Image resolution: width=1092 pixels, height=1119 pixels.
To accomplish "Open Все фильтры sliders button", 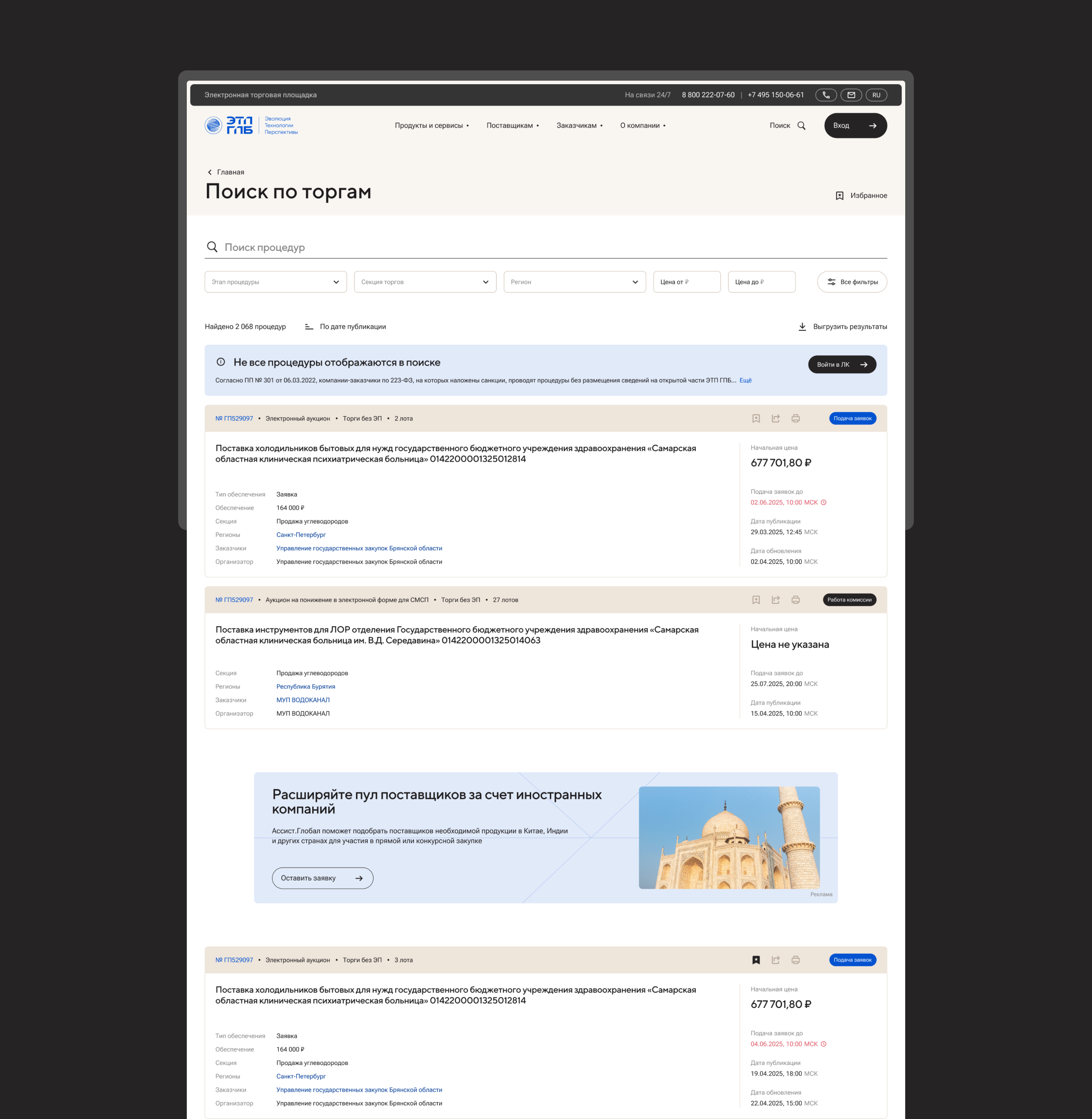I will [852, 282].
